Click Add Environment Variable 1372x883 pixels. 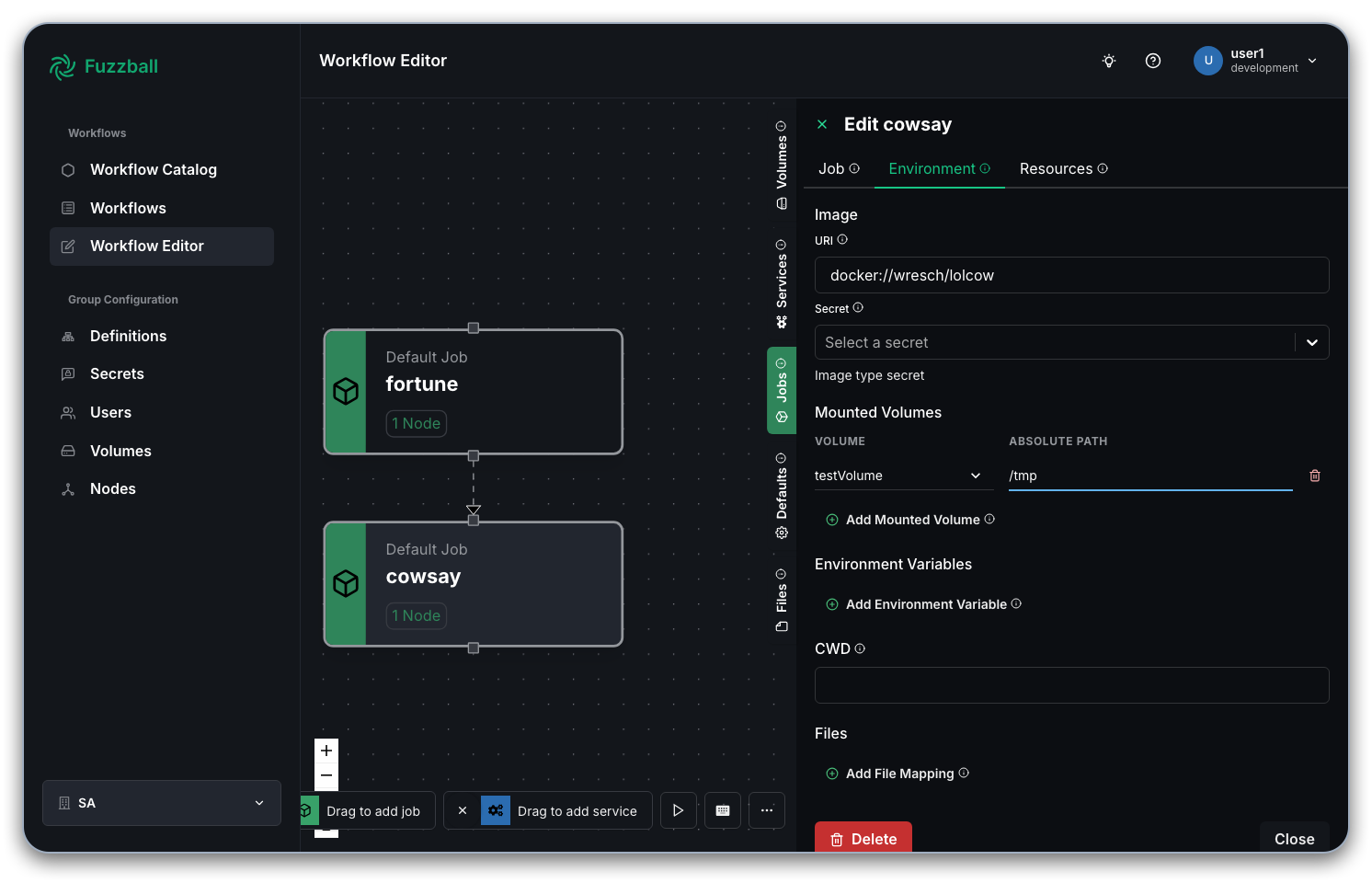point(917,604)
